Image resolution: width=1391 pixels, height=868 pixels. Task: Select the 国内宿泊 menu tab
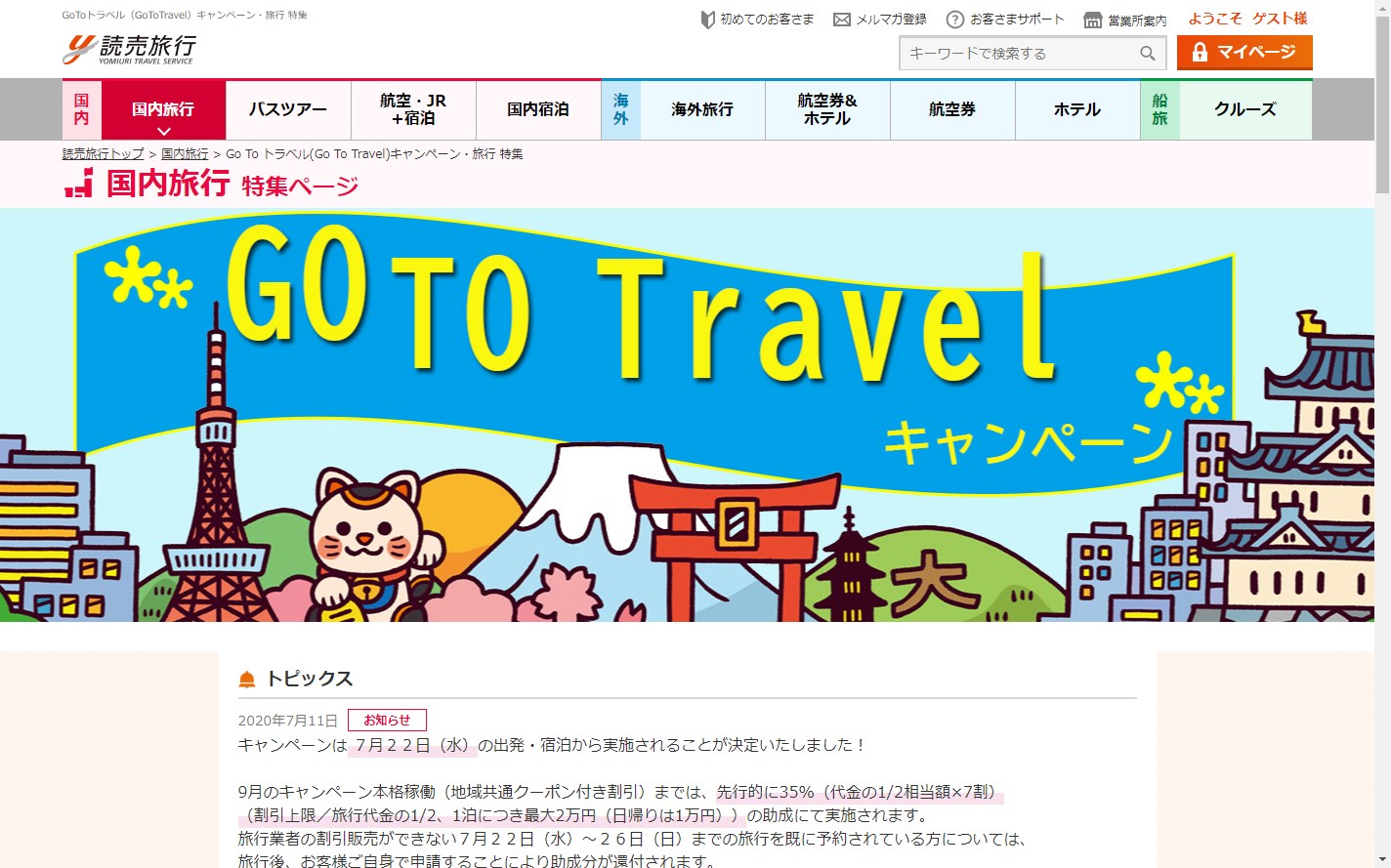(x=538, y=109)
